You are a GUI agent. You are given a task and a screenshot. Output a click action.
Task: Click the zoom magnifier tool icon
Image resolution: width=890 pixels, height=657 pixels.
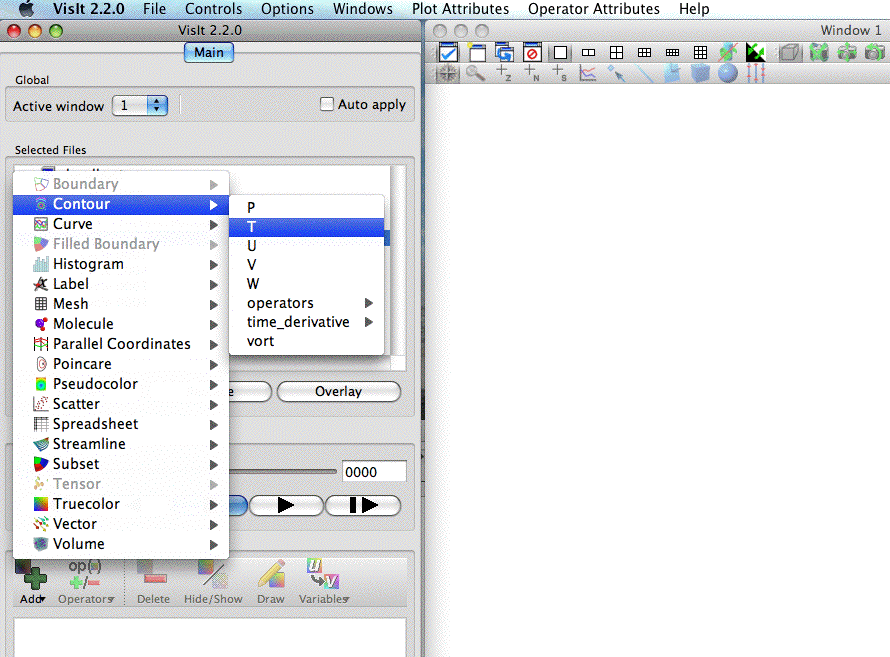[475, 72]
